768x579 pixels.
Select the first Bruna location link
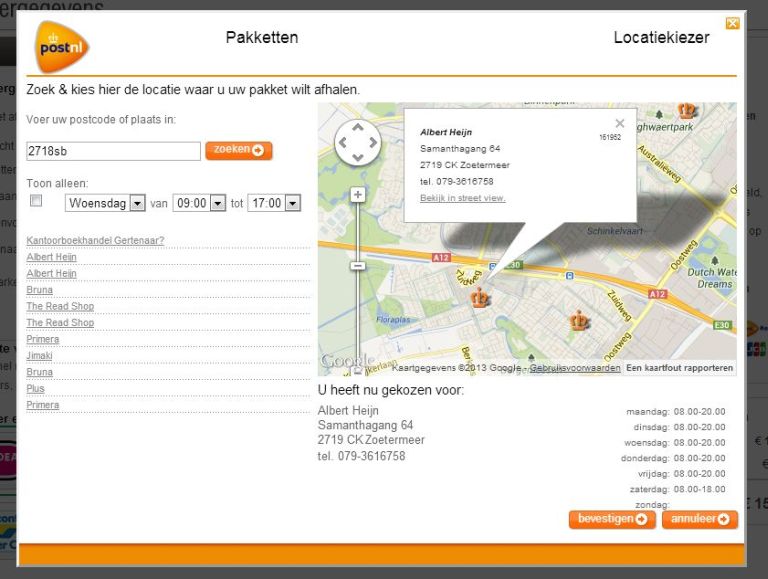[40, 290]
